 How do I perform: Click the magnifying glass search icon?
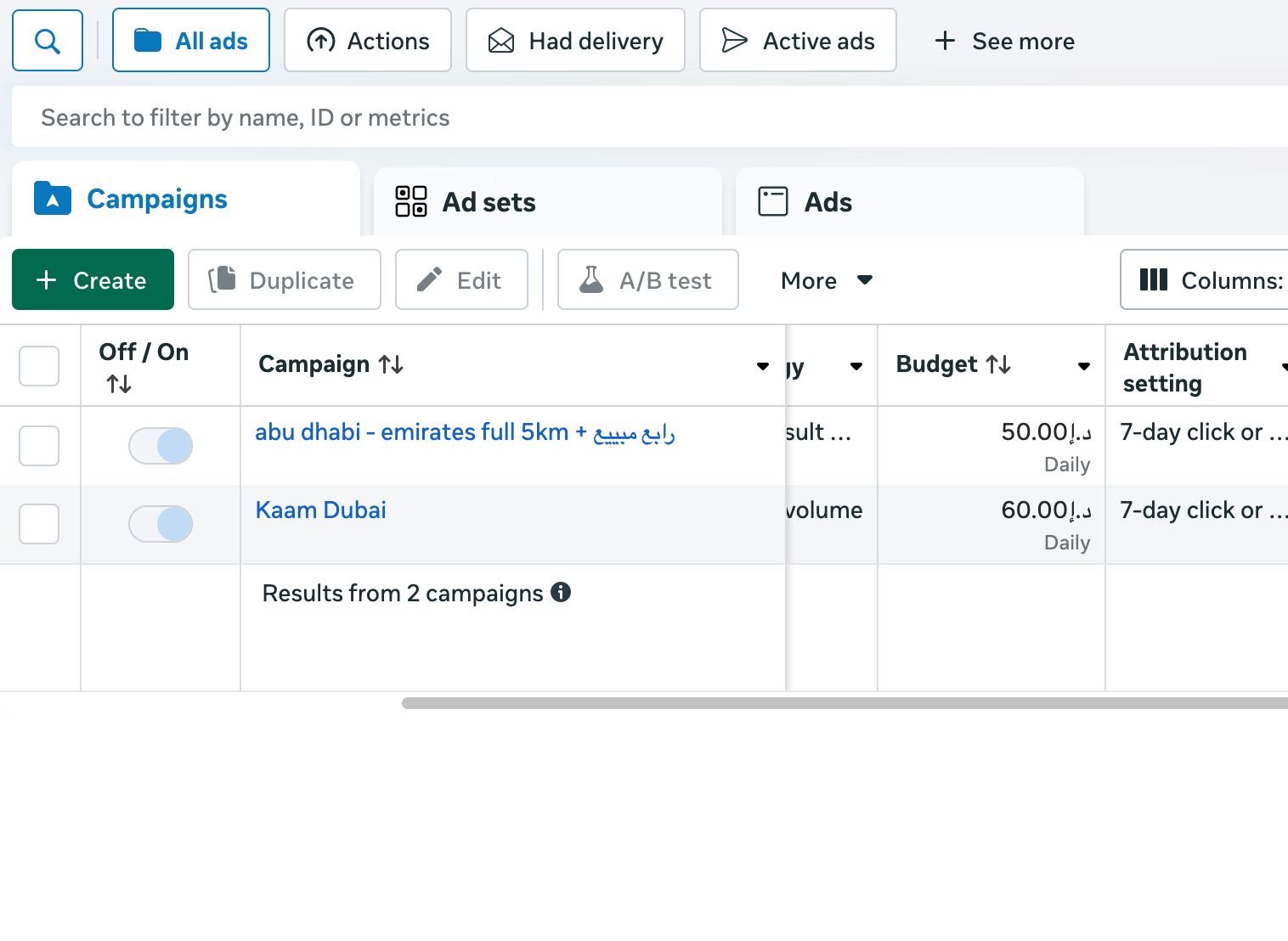(48, 41)
